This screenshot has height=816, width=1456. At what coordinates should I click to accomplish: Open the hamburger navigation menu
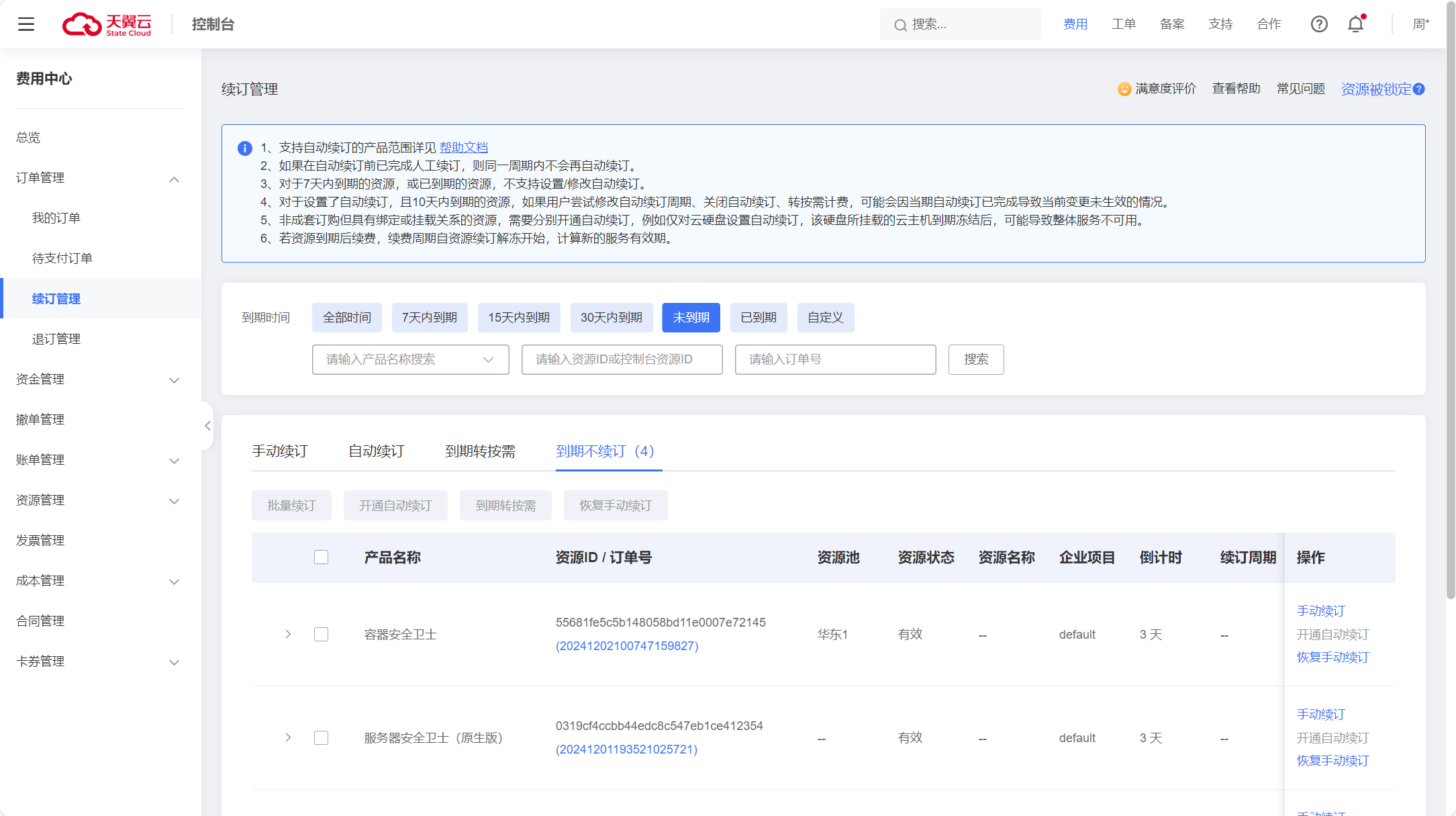[x=26, y=24]
